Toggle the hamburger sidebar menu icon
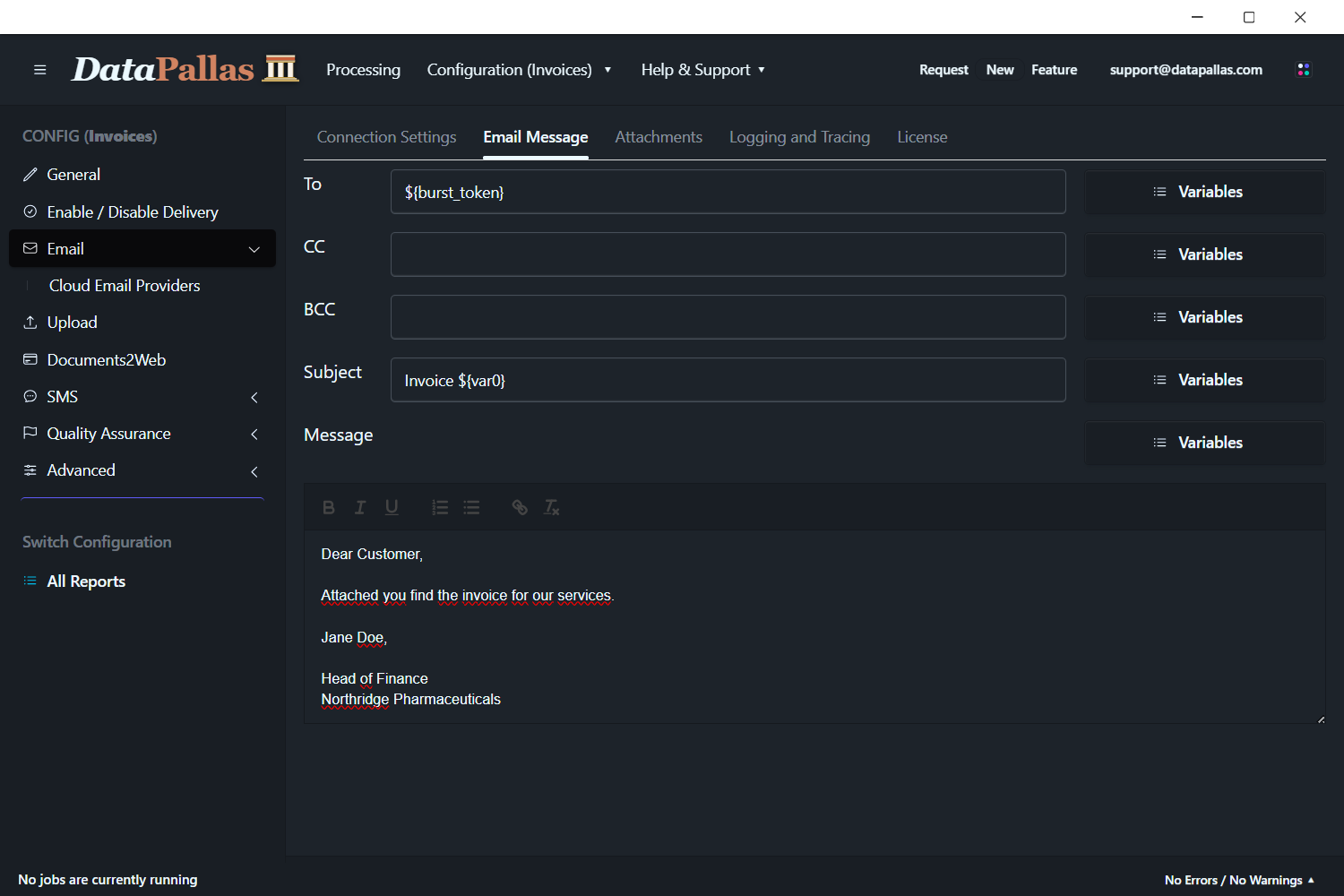Viewport: 1344px width, 896px height. pos(39,70)
